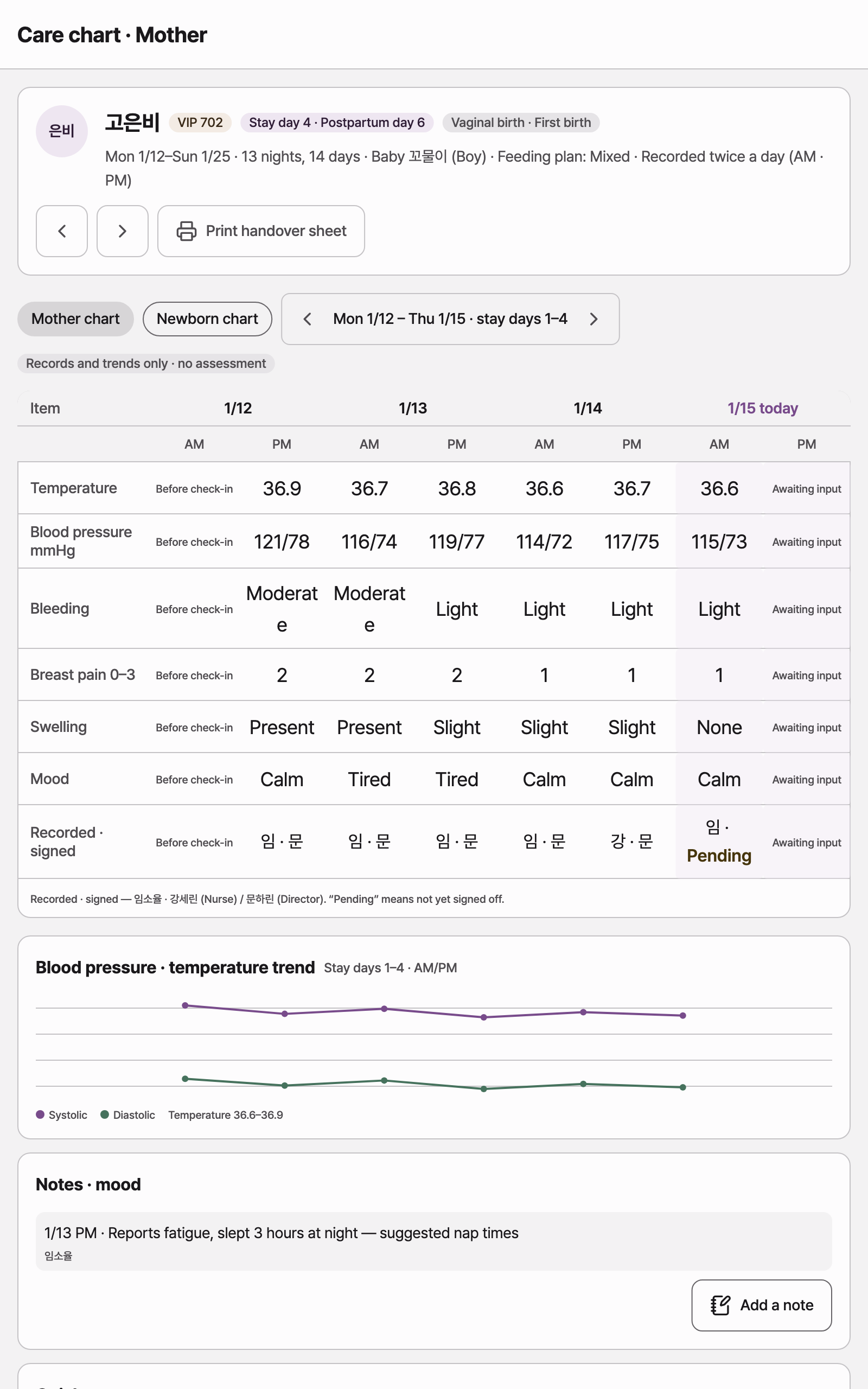Go to the previous patient chart
The image size is (868, 1389).
[61, 231]
